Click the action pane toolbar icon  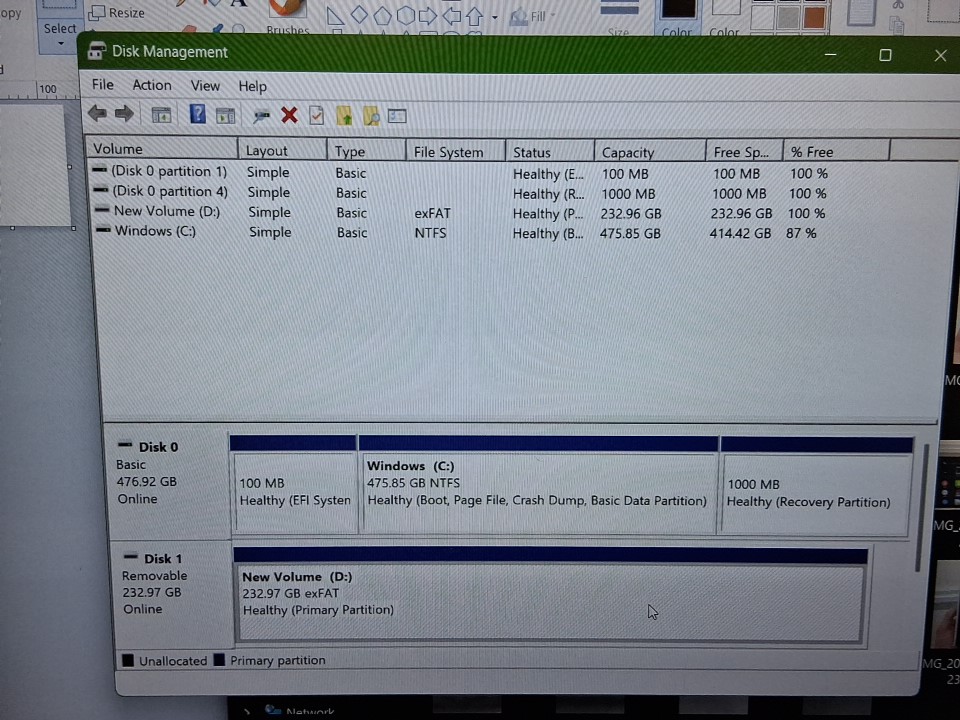[x=225, y=115]
